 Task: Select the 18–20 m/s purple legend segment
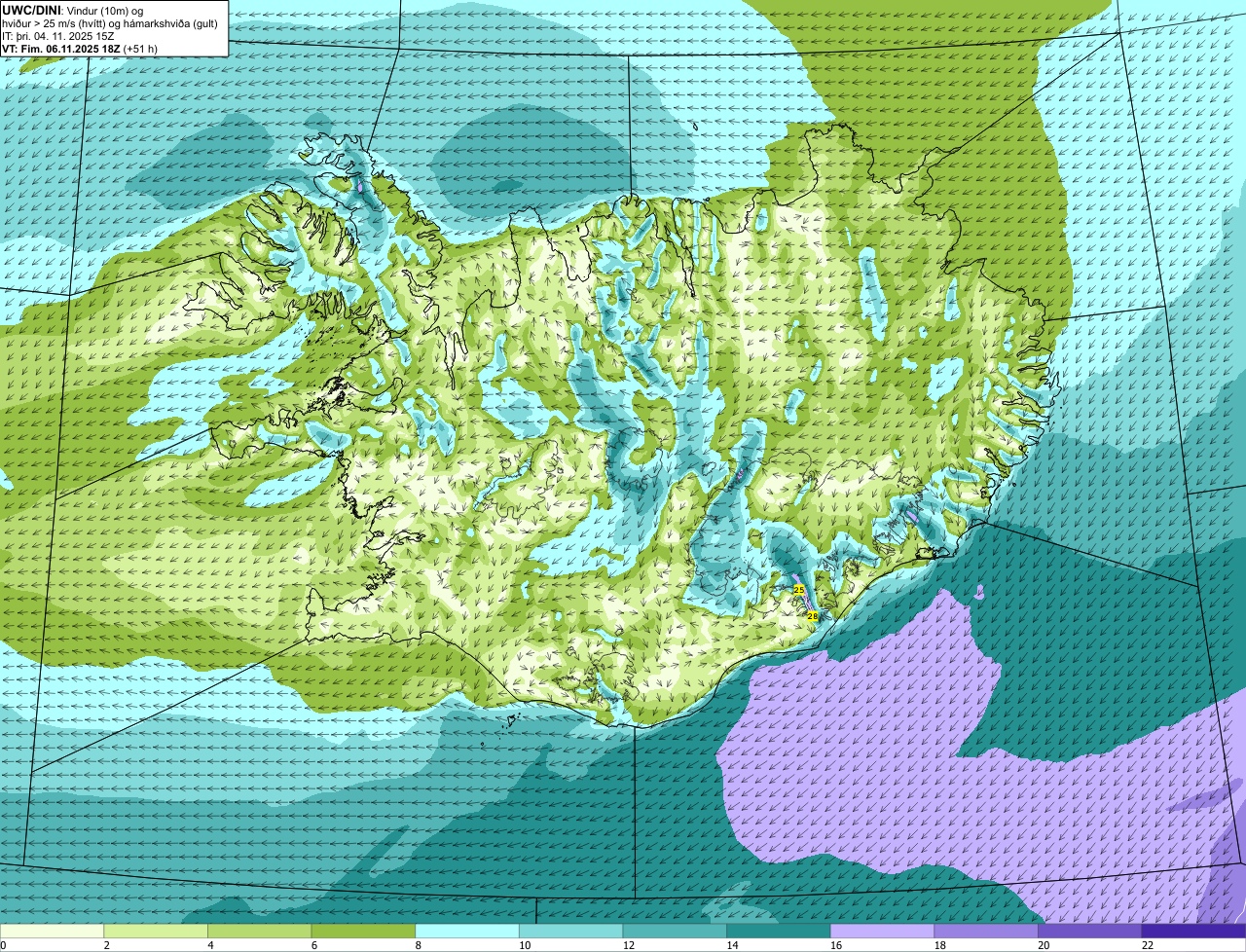(x=986, y=931)
